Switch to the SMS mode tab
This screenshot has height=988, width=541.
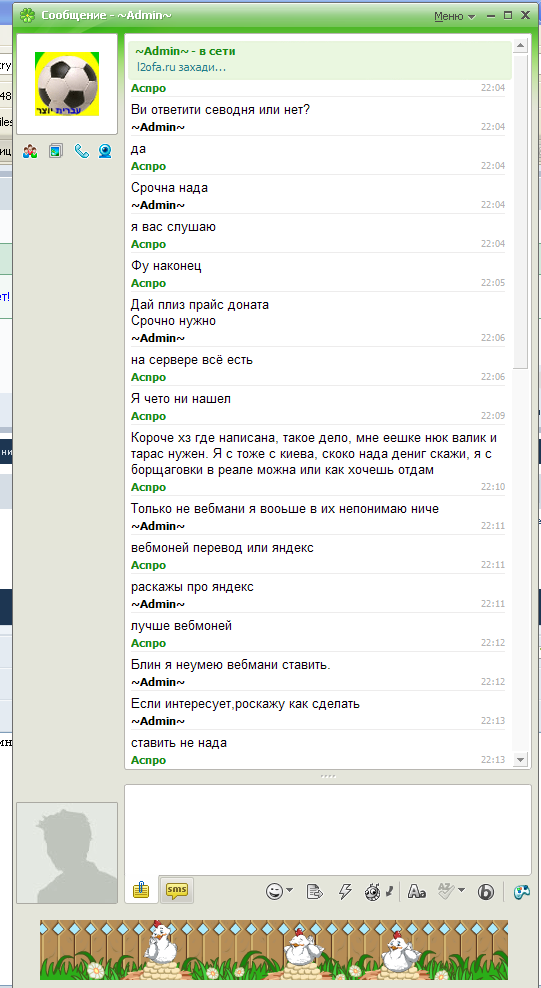point(177,890)
